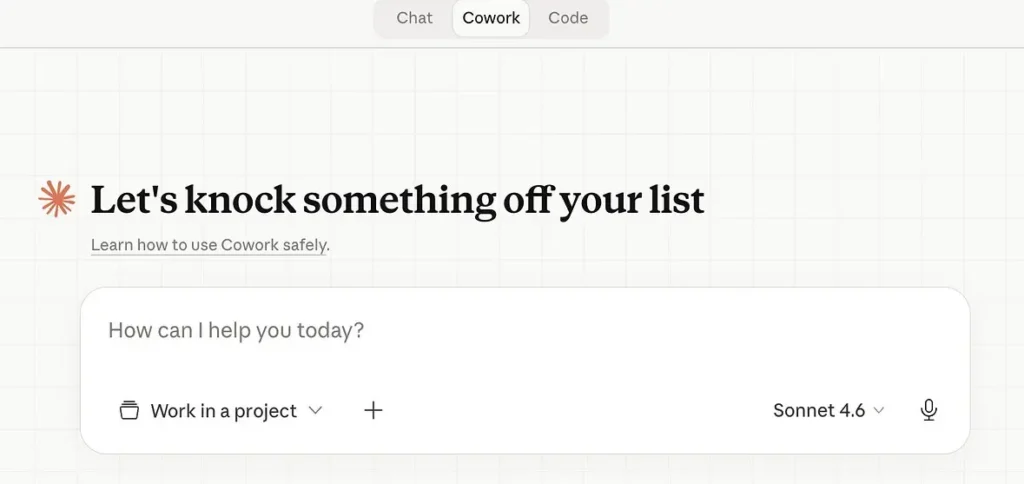The image size is (1024, 484).
Task: Click the chevron next to Sonnet 4.6
Action: pyautogui.click(x=879, y=410)
